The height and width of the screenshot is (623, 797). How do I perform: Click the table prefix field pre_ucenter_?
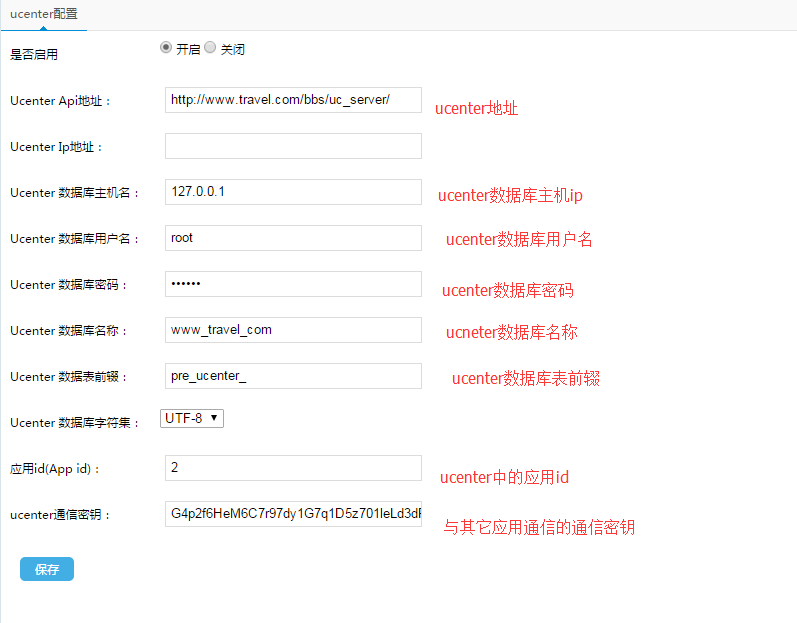293,376
